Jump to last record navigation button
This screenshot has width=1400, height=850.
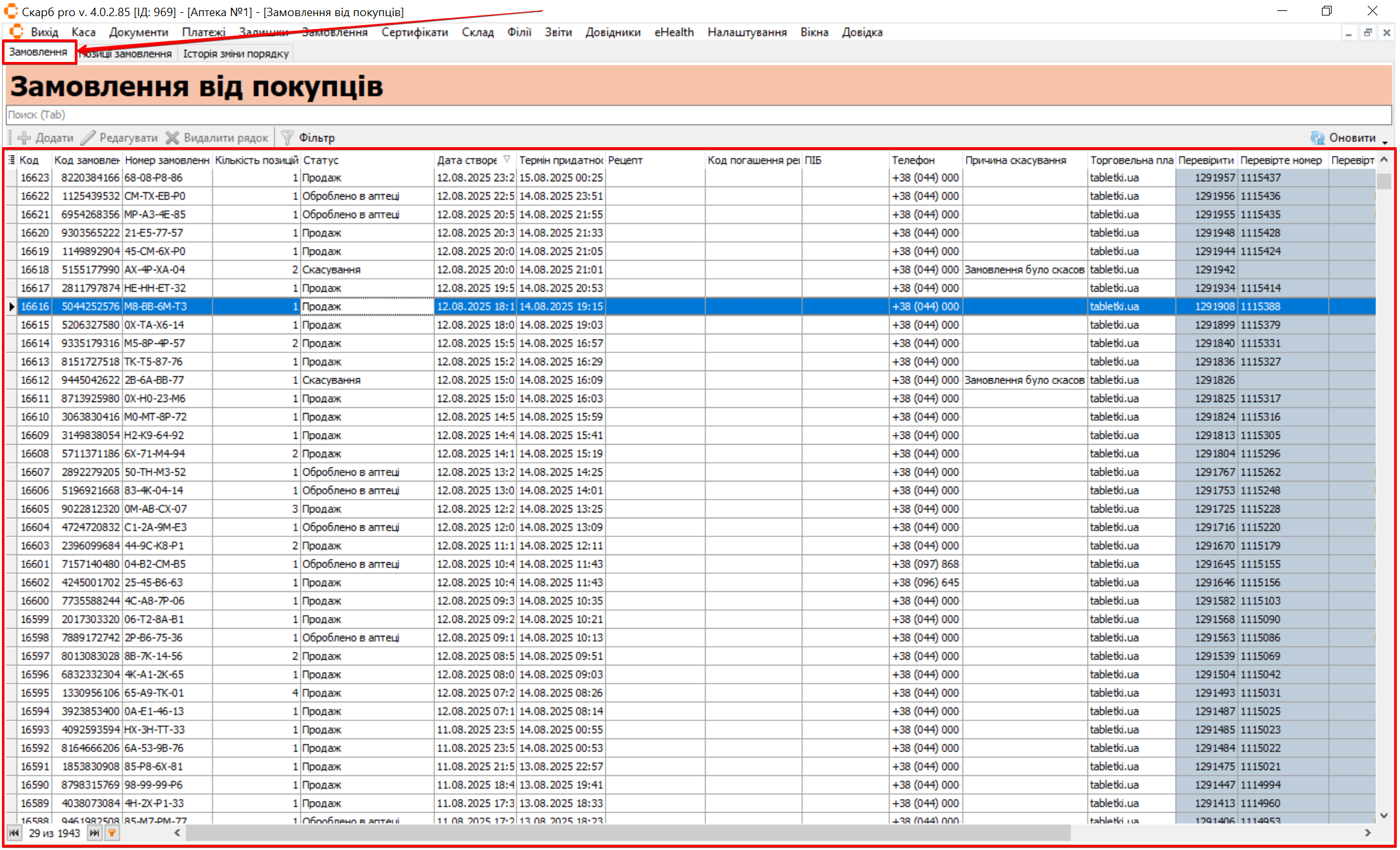pyautogui.click(x=94, y=833)
